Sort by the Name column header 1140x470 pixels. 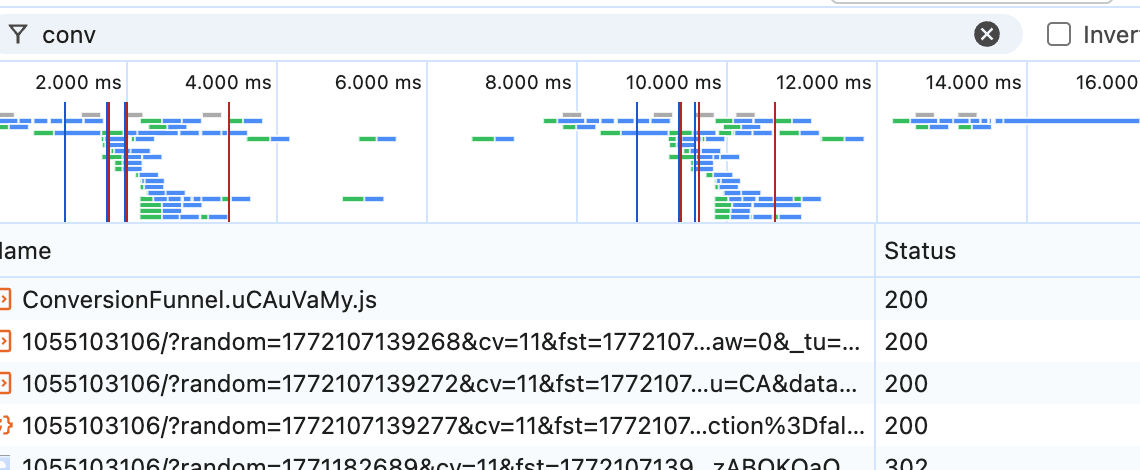tap(25, 251)
